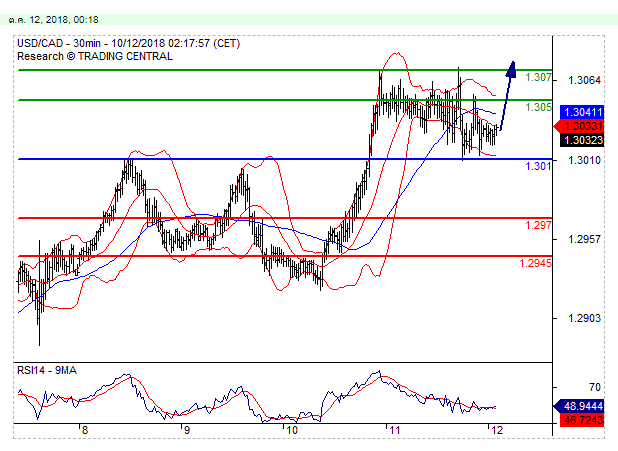This screenshot has width=618, height=451.
Task: Select the red 1.2945 support label
Action: click(536, 263)
